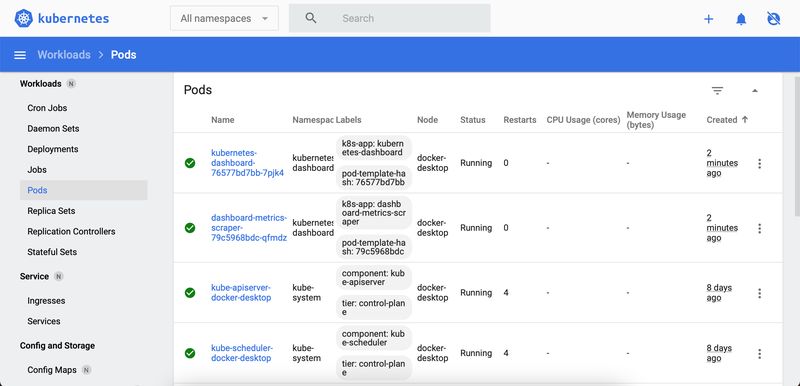
Task: Click tier: control-plane chip in kube-apiserver row
Action: (x=373, y=307)
